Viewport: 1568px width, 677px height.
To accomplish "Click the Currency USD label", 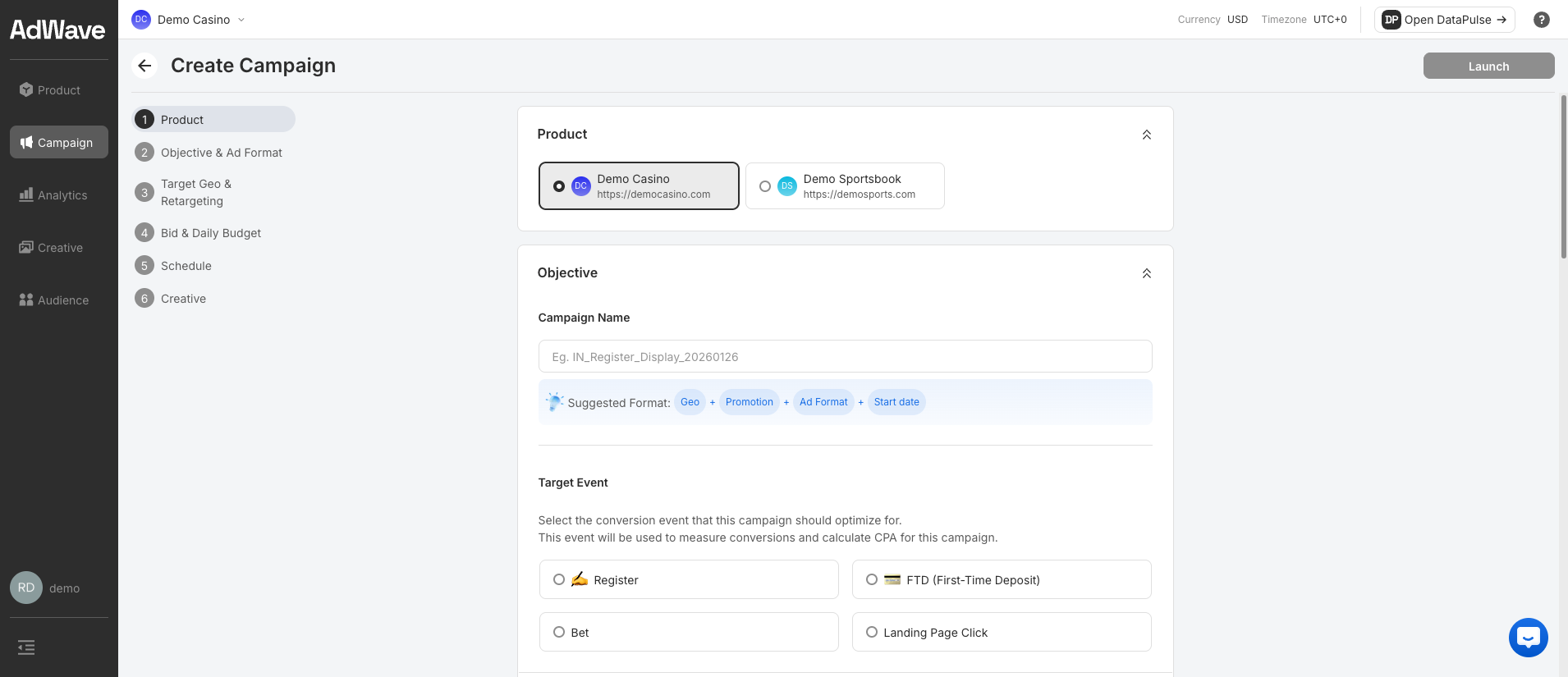I will [1213, 20].
